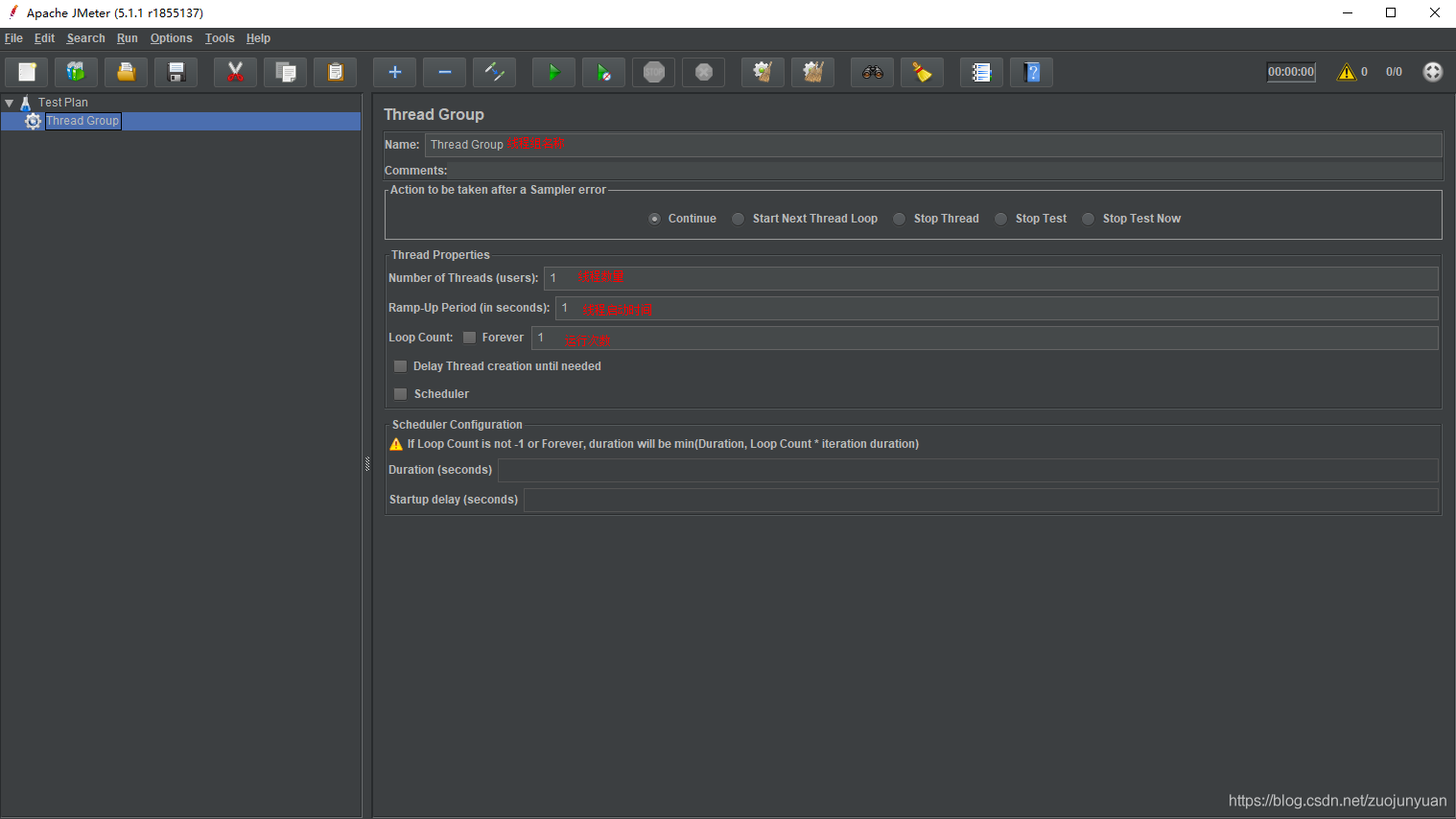Select the Stop Test radio option
The image size is (1456, 819).
1000,219
